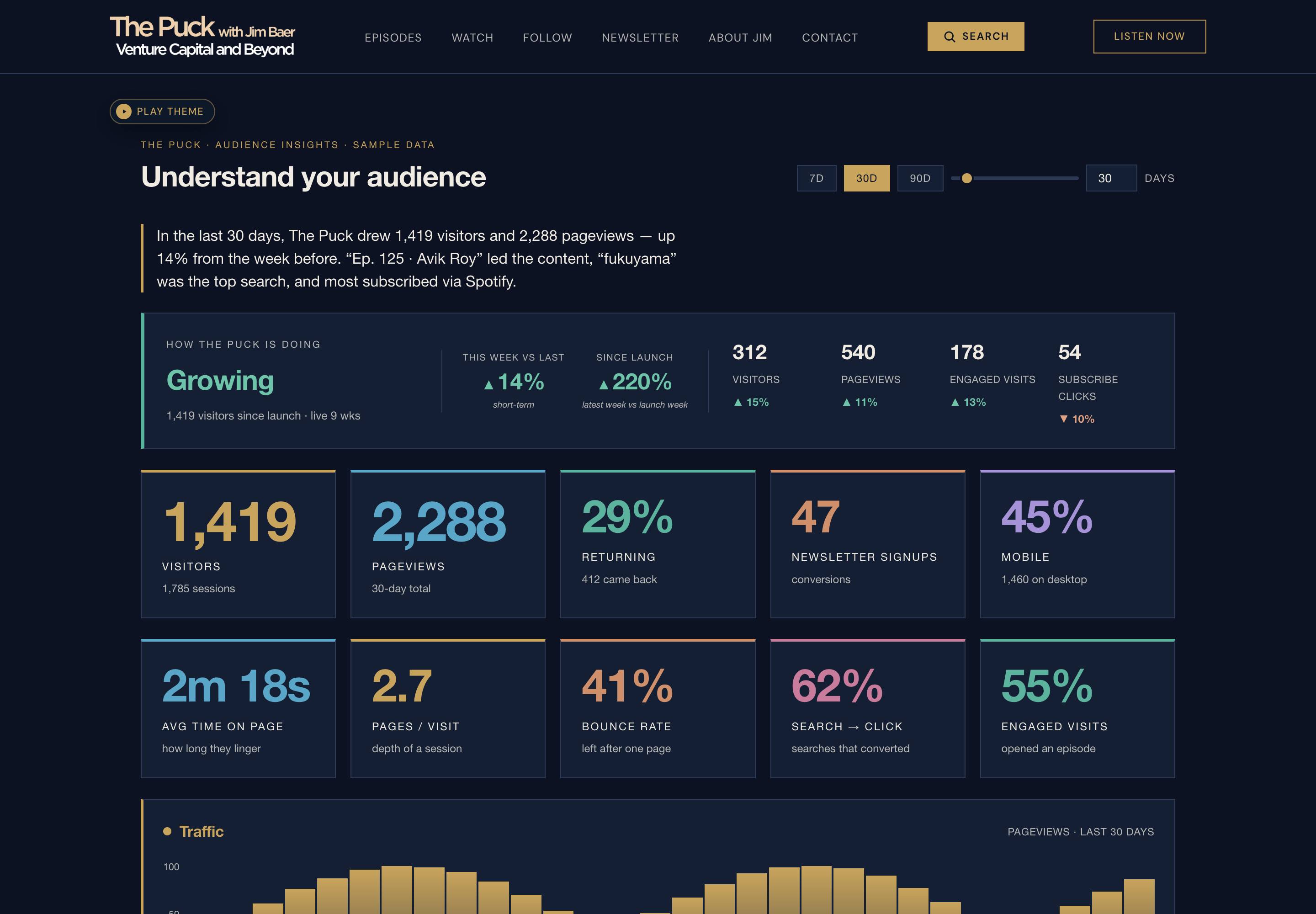Click the up-arrow 15% visitors change
1316x914 pixels.
pos(751,402)
